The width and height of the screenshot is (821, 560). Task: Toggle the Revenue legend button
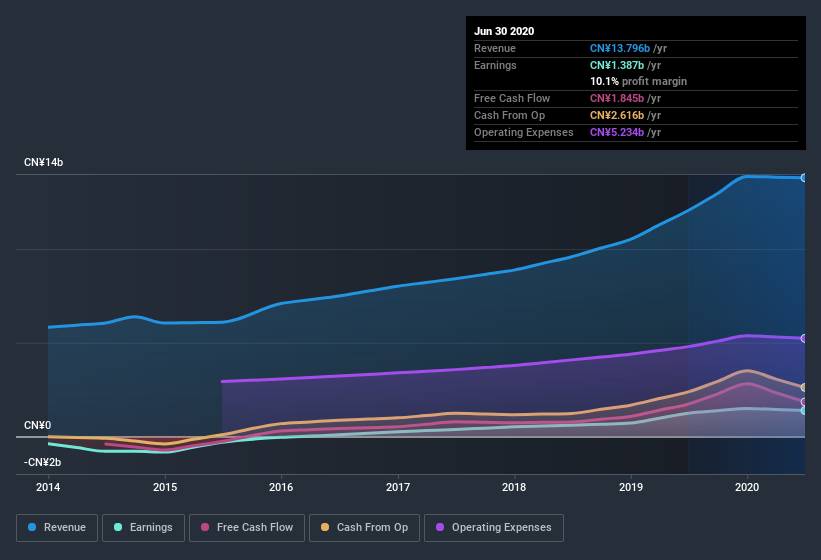tap(57, 528)
